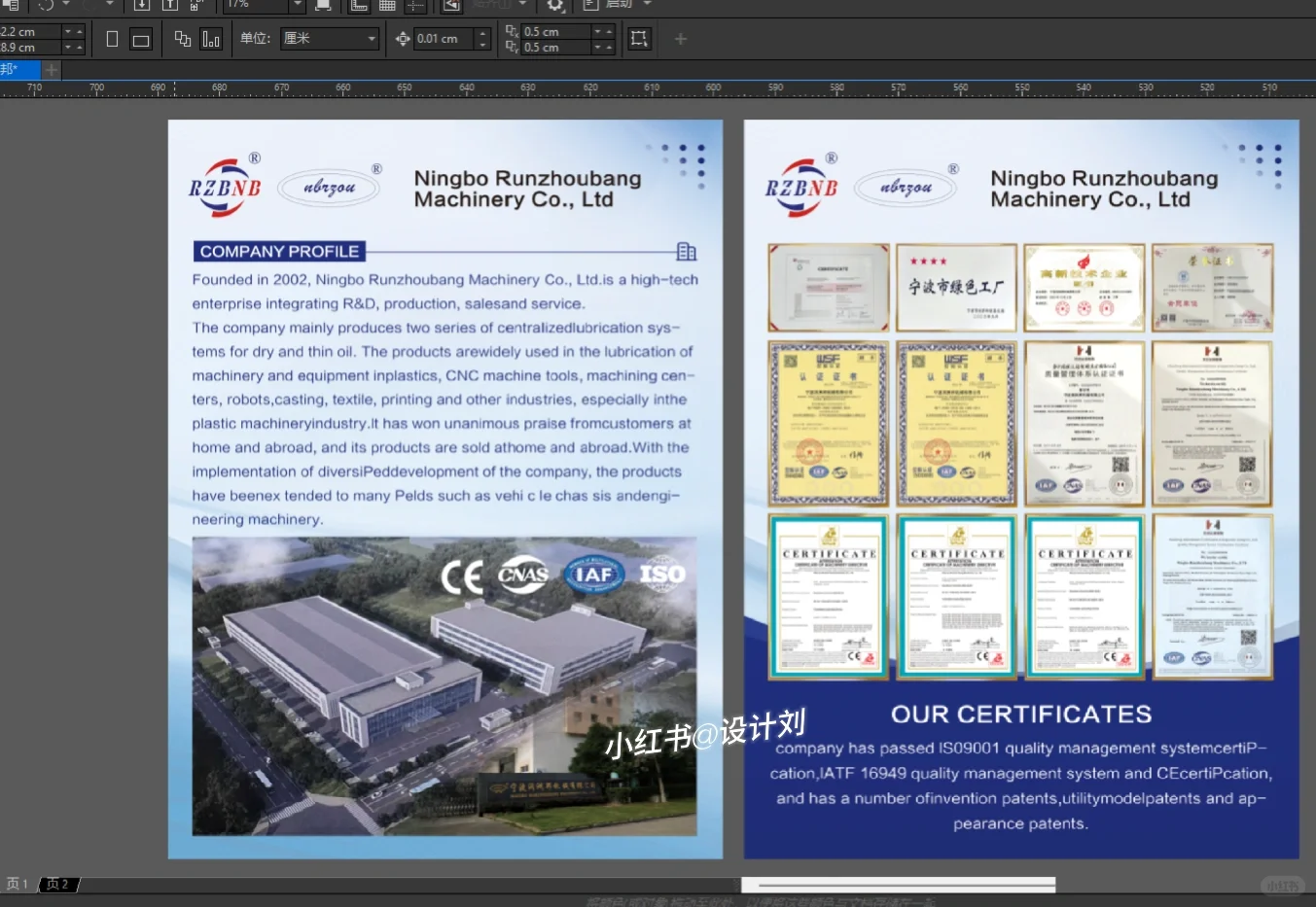1316x907 pixels.
Task: Click the all pages layout icon
Action: [x=182, y=39]
